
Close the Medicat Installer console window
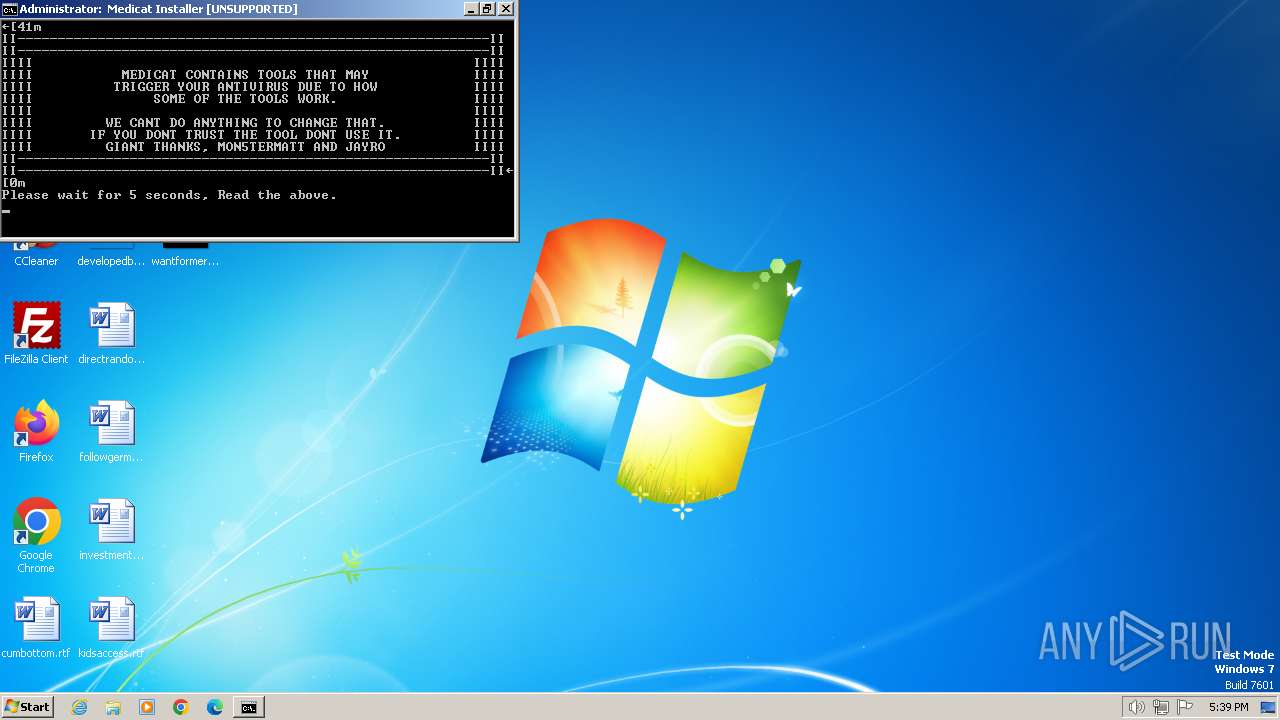[x=505, y=9]
